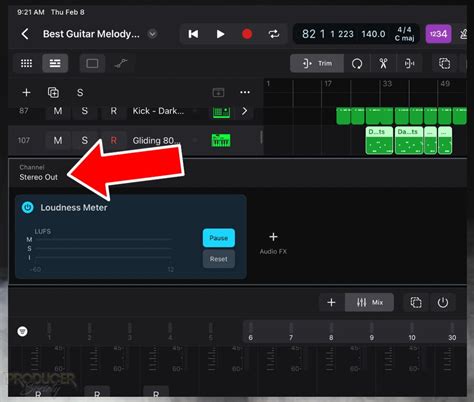Viewport: 474px width, 402px height.
Task: Toggle global solo S in track header
Action: pyautogui.click(x=80, y=92)
